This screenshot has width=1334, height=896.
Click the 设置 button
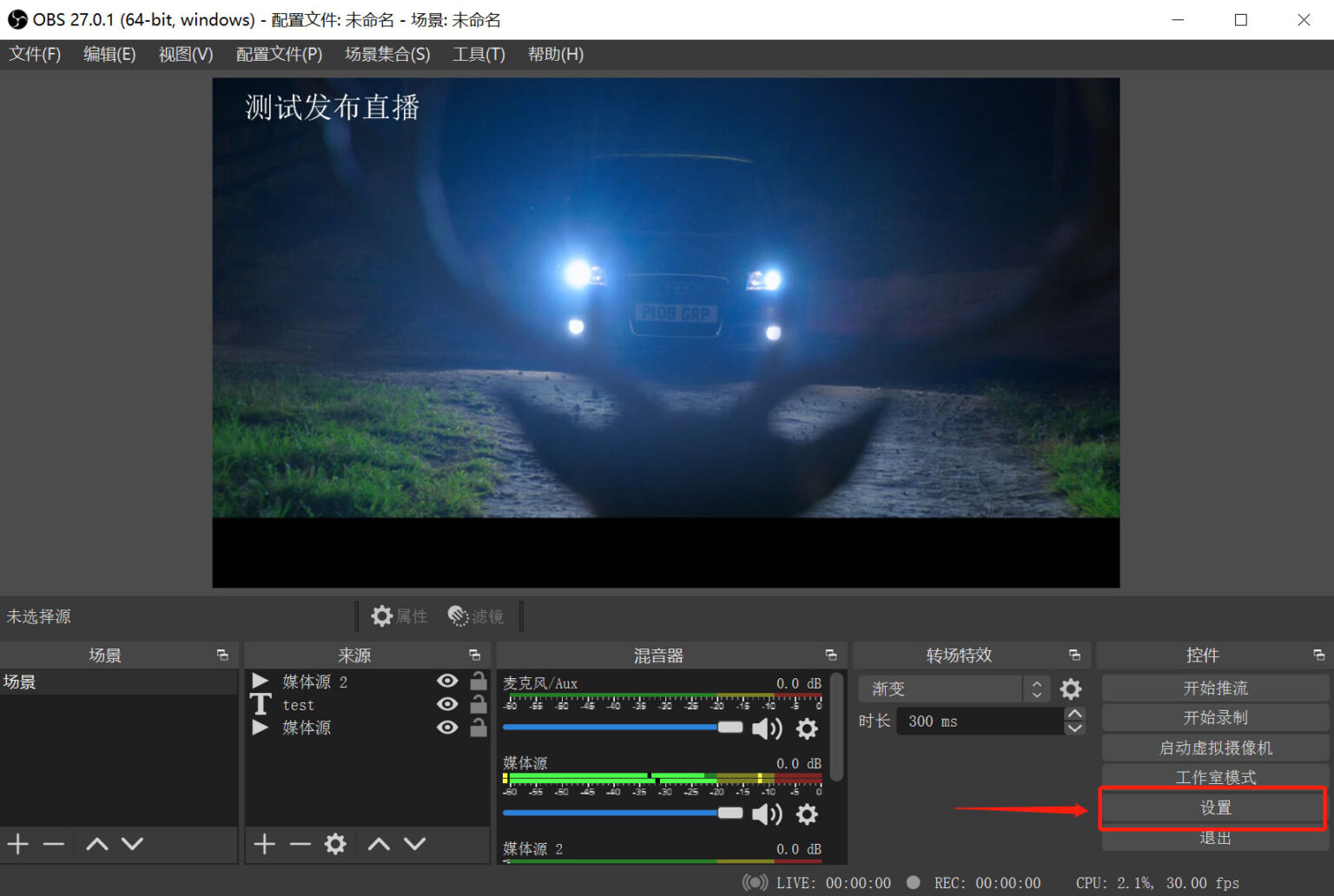click(1215, 807)
